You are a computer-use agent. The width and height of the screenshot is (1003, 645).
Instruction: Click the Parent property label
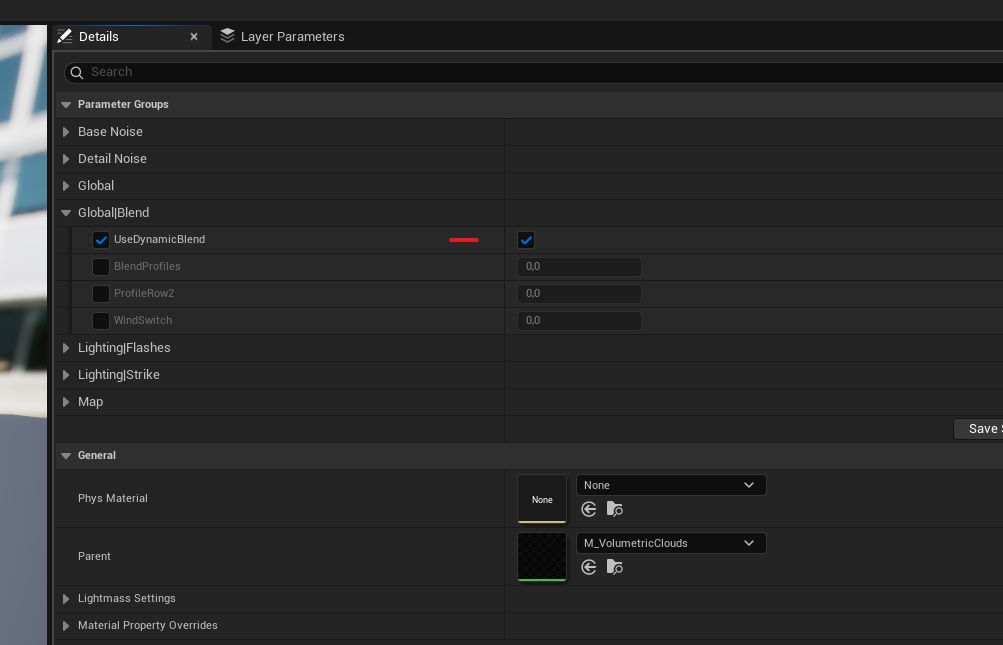click(94, 557)
